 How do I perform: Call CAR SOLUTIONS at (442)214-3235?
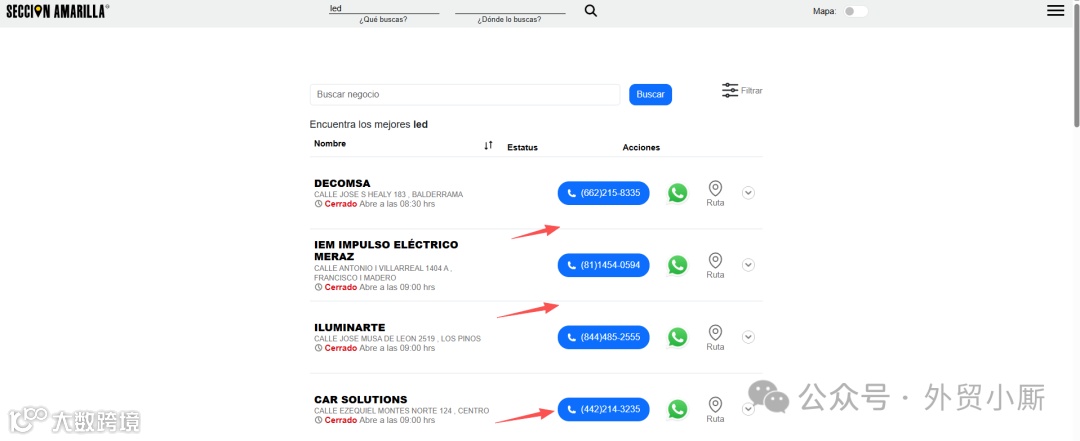603,409
